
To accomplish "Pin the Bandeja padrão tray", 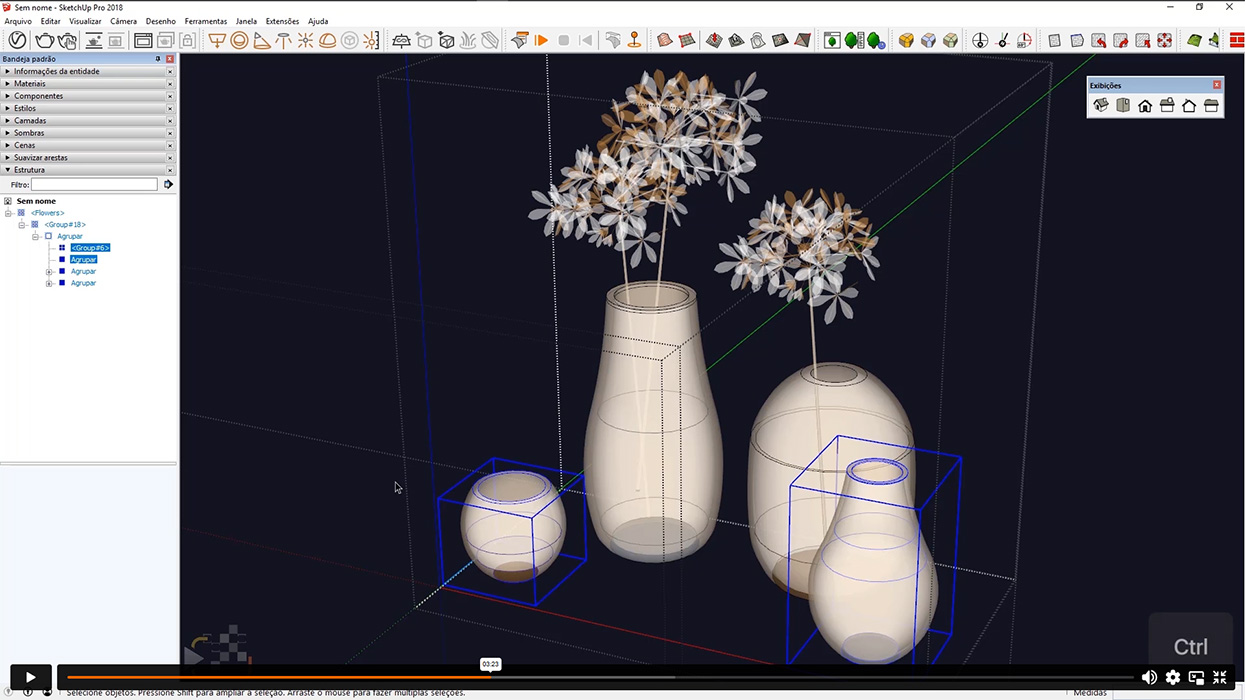I will (158, 59).
